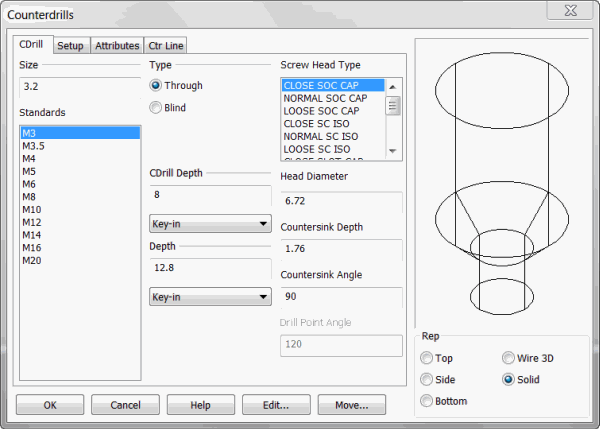
Task: Select NORMAL SC ISO screw head type
Action: click(x=333, y=137)
